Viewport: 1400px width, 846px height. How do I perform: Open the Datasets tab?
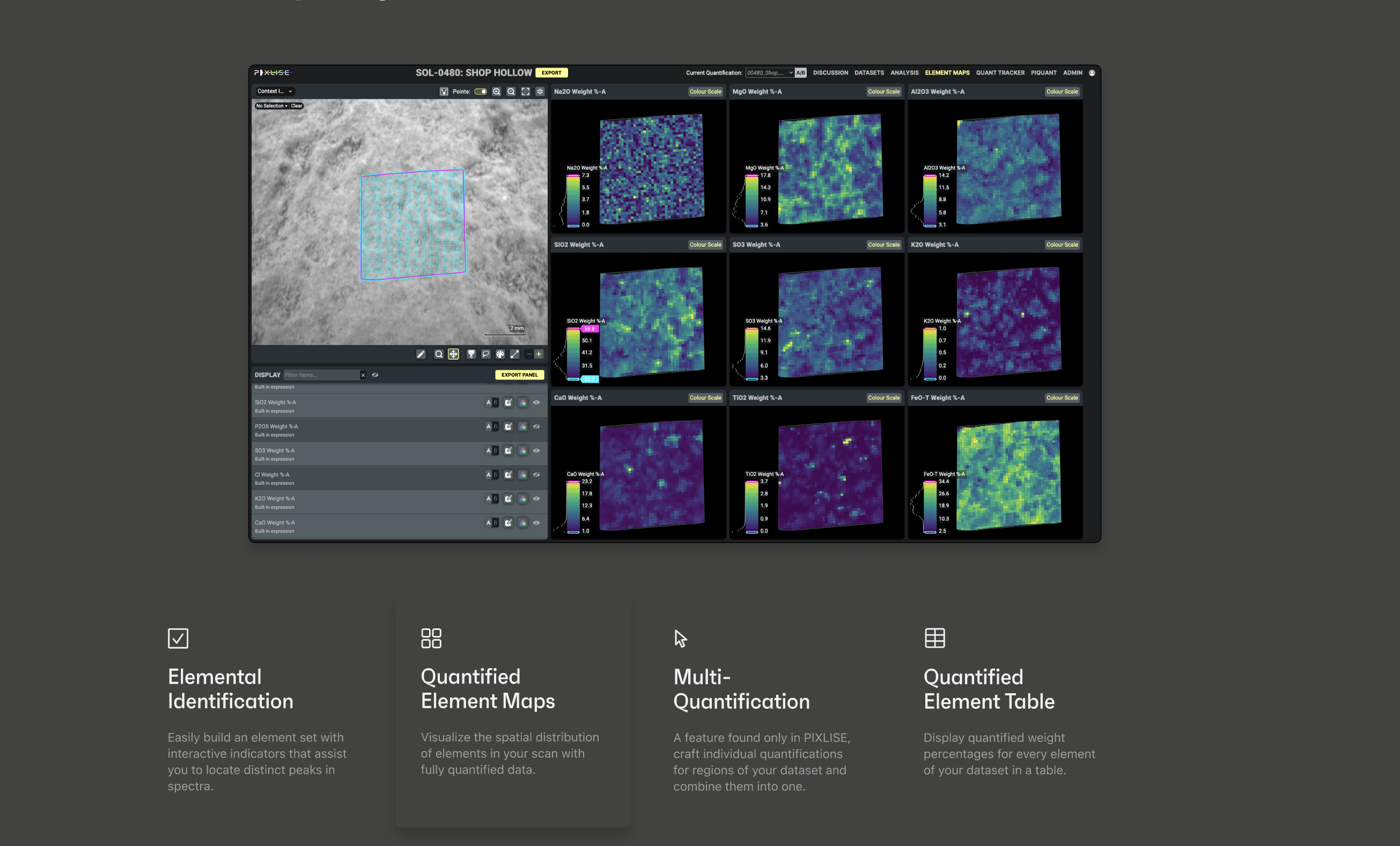(869, 73)
